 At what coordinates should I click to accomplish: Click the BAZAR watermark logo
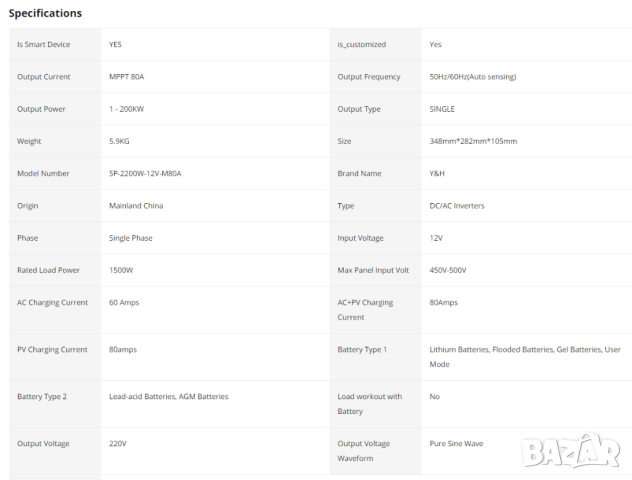[x=571, y=452]
